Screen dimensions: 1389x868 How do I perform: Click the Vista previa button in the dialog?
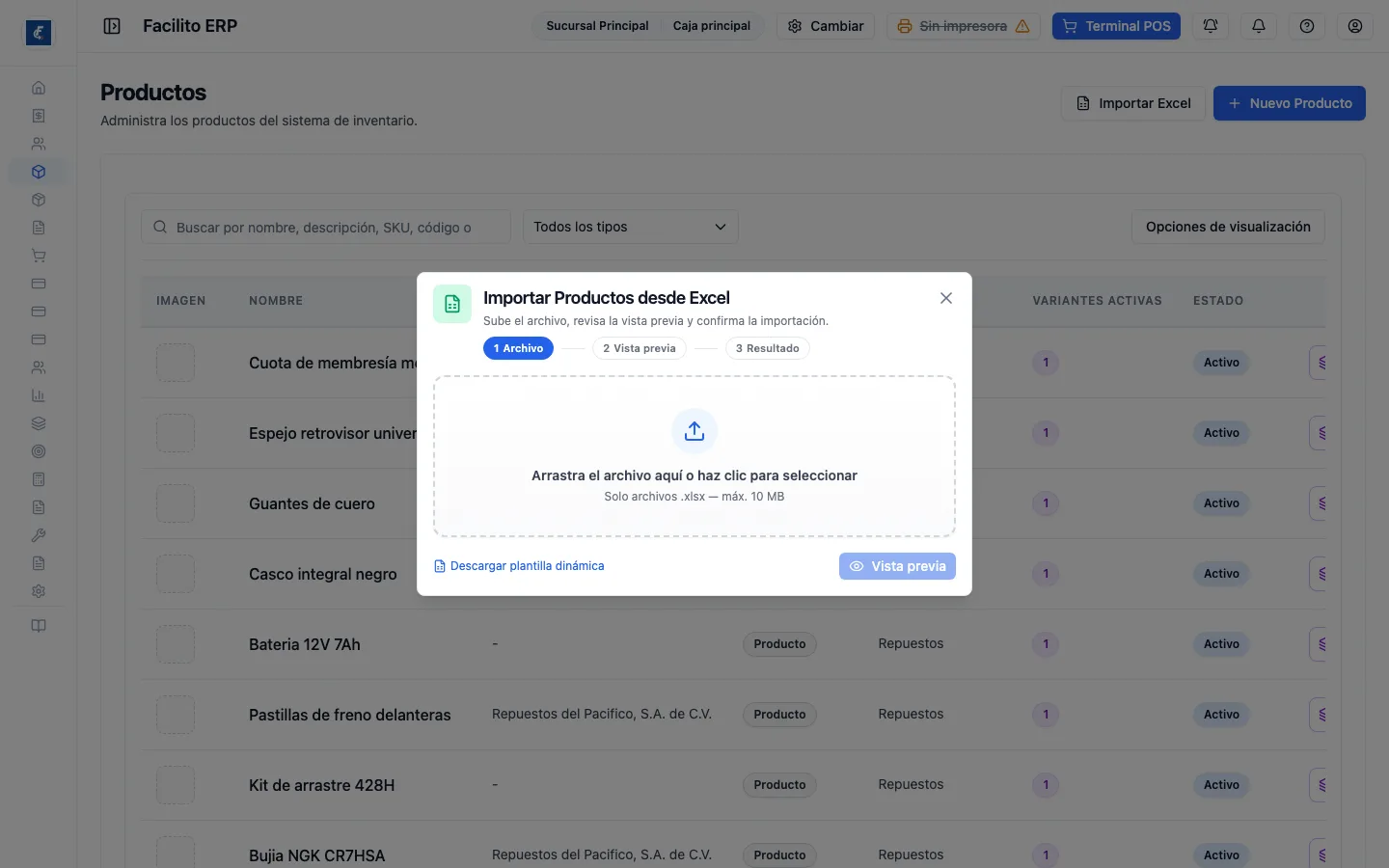(897, 566)
